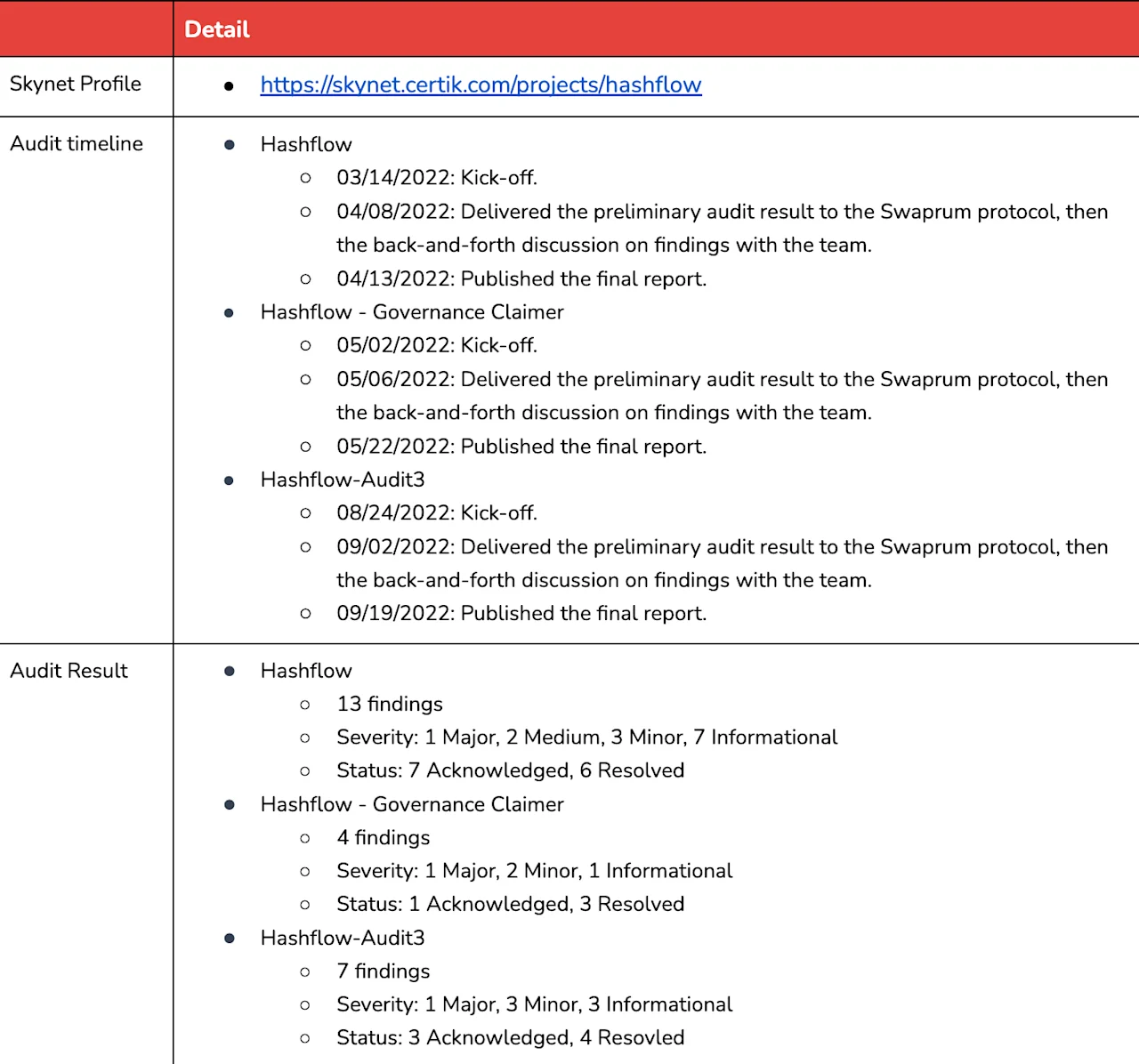The width and height of the screenshot is (1139, 1064).
Task: Click the "09/02/2022: Delivered the preliminary audit" line
Action: 723,547
